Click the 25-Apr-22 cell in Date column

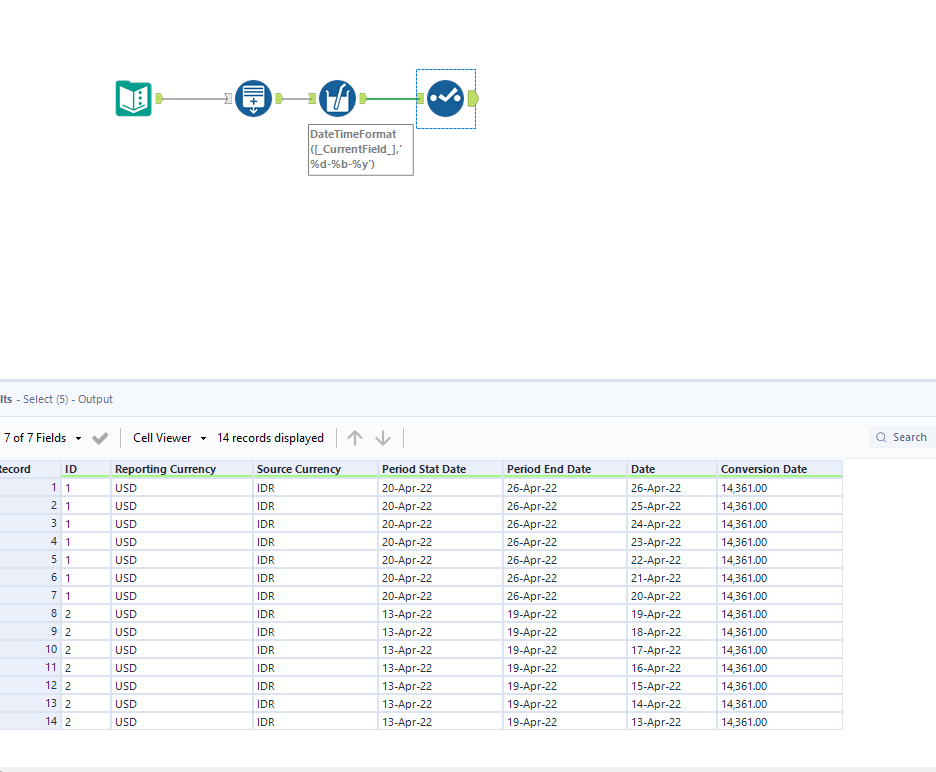(655, 506)
